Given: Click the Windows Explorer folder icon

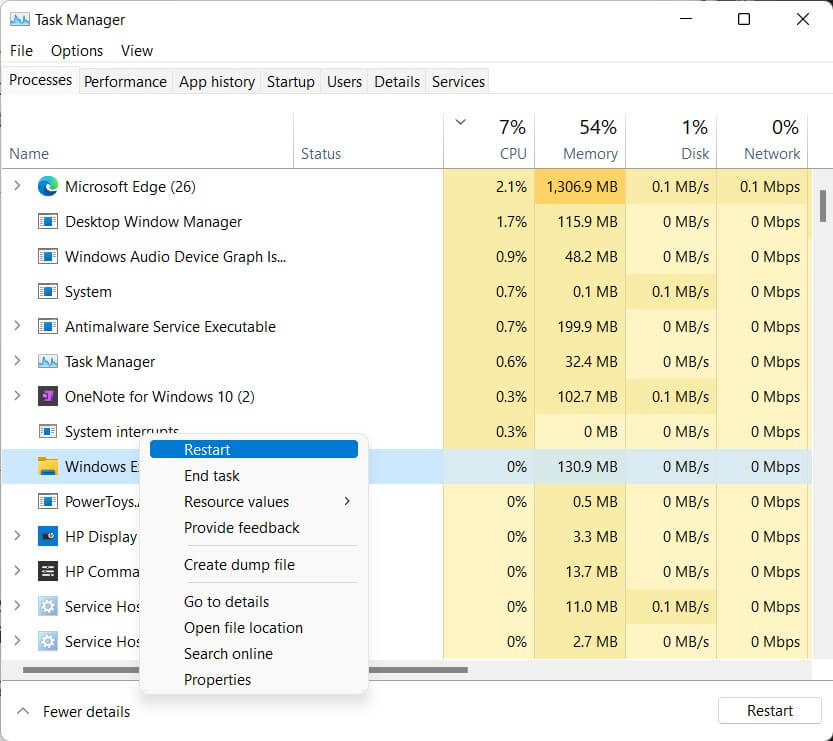Looking at the screenshot, I should (48, 466).
